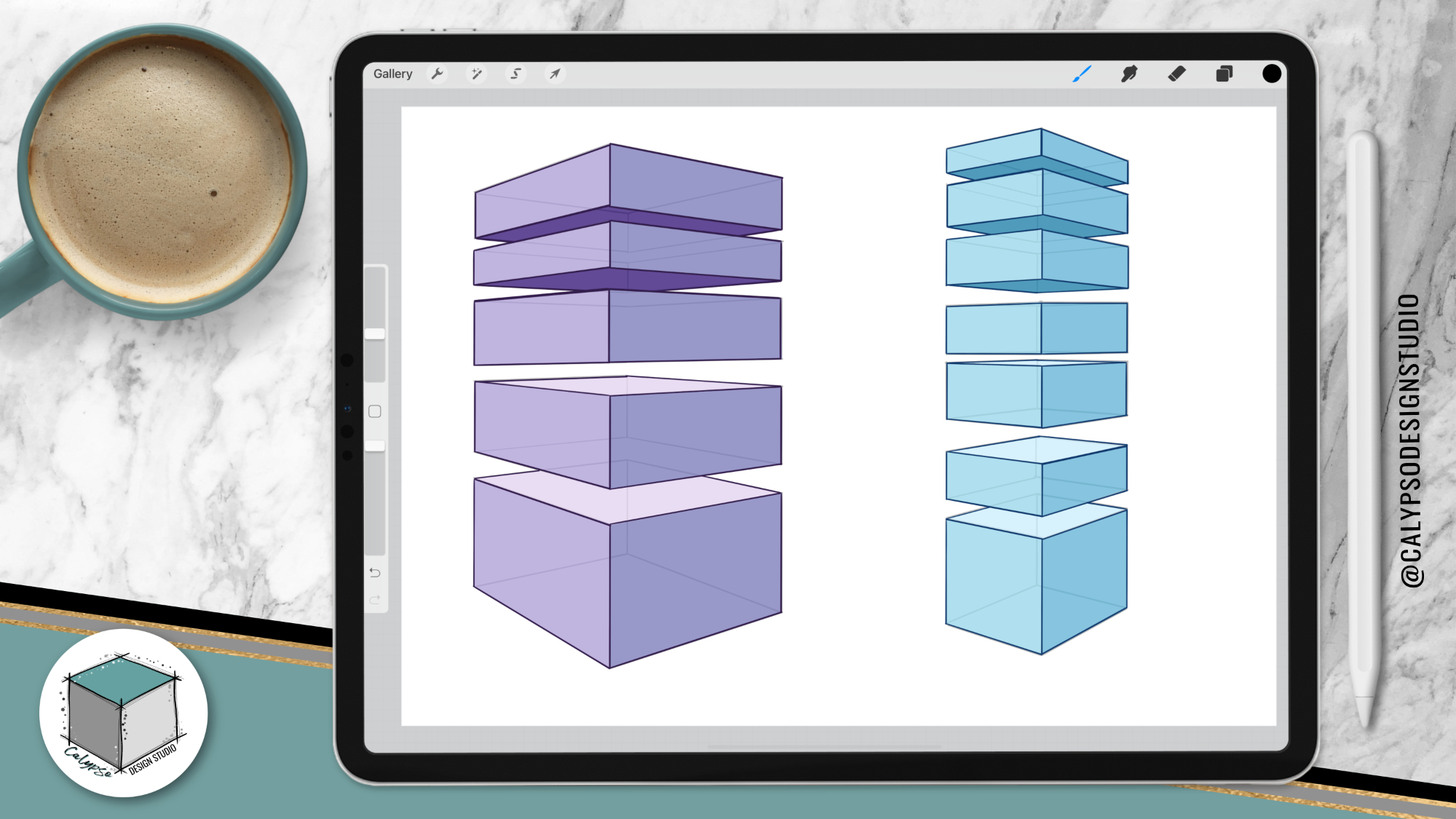
Task: Click the brush opacity slider handle
Action: (x=375, y=446)
